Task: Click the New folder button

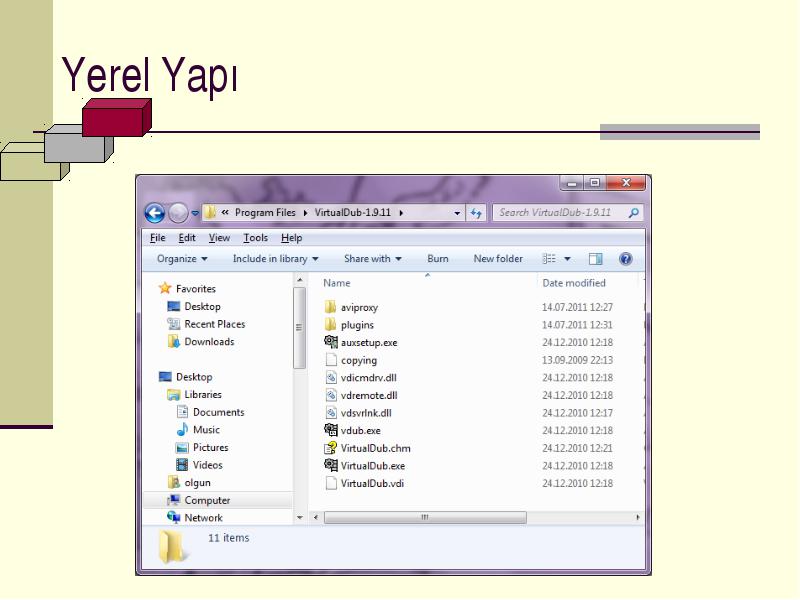Action: click(498, 259)
